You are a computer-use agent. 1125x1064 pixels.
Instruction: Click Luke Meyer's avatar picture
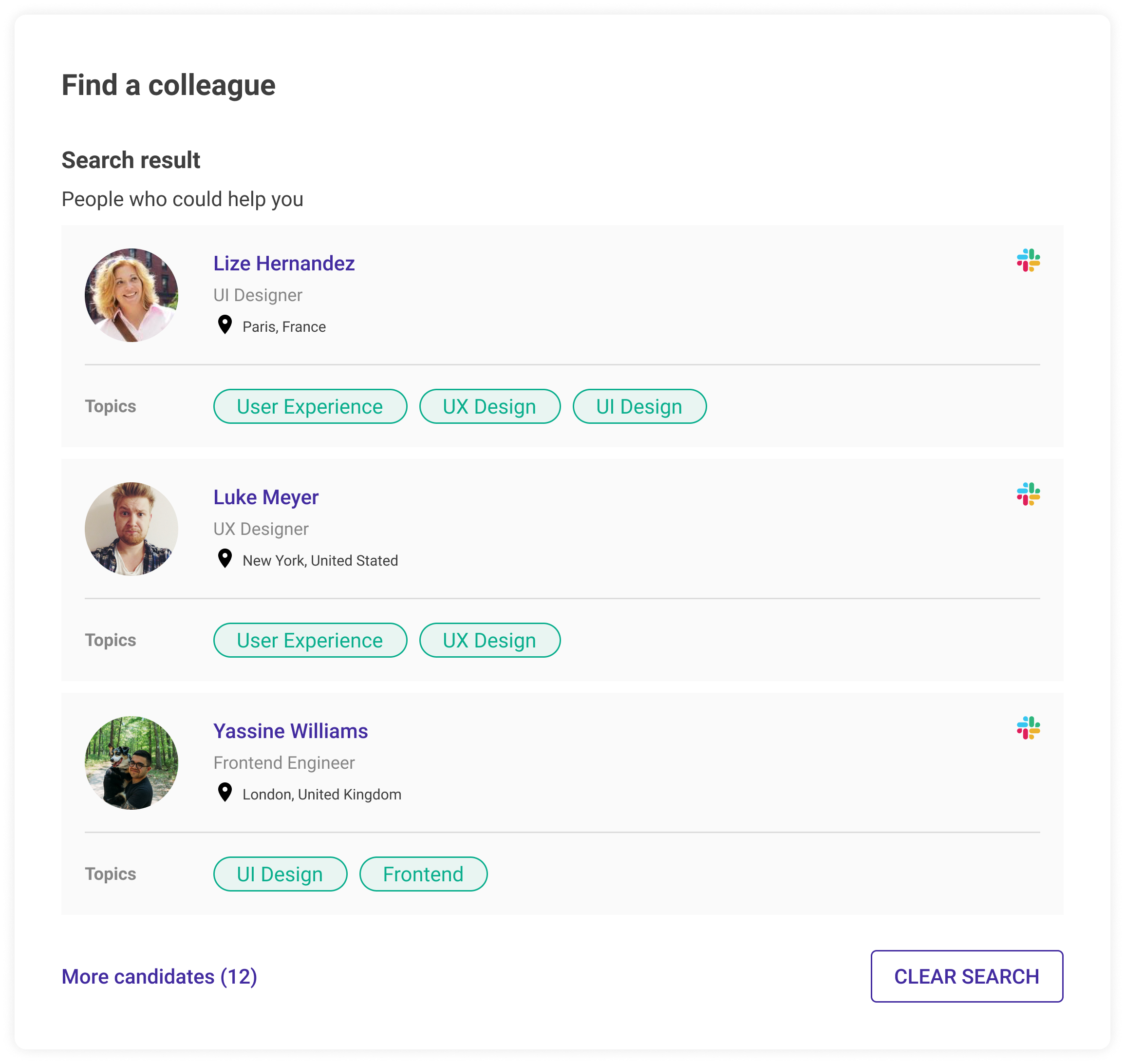click(131, 529)
